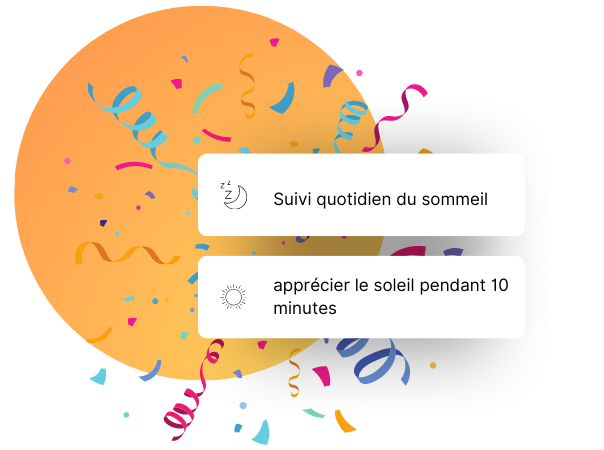Click the small orange dot at lower right
The width and height of the screenshot is (604, 450).
433,365
